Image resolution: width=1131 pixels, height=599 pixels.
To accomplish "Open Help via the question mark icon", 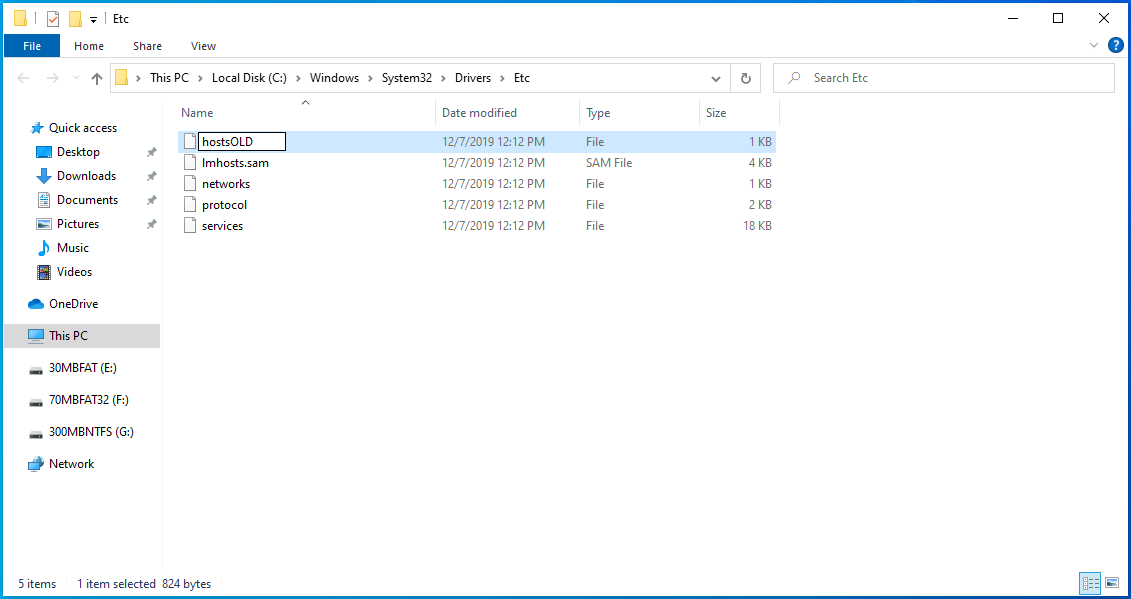I will pyautogui.click(x=1115, y=45).
